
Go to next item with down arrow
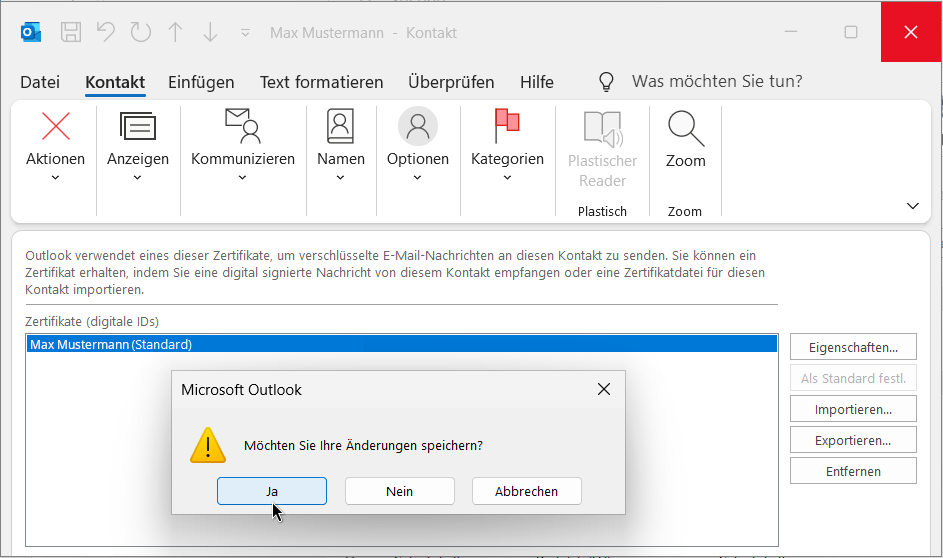[x=210, y=32]
